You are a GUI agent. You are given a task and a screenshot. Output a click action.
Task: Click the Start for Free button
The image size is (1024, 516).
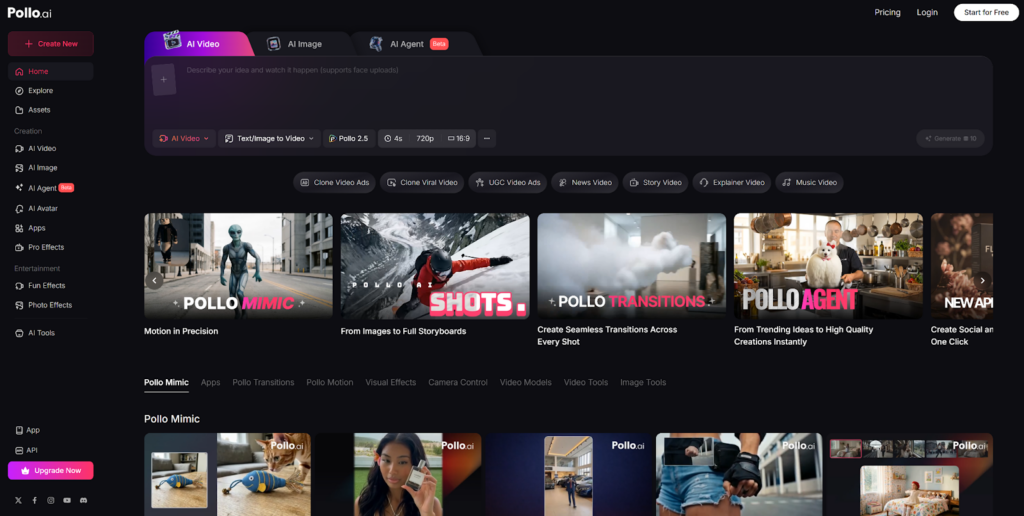[986, 12]
